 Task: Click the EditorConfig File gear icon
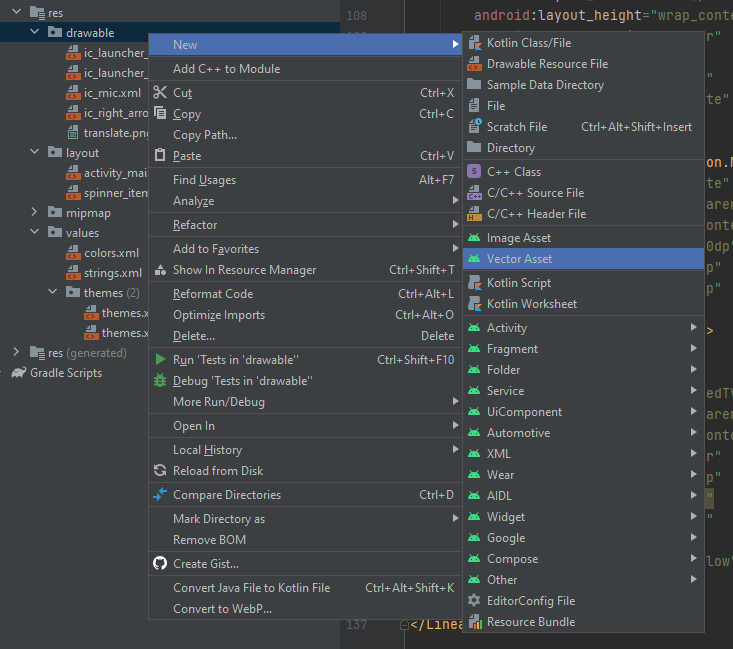click(x=474, y=600)
